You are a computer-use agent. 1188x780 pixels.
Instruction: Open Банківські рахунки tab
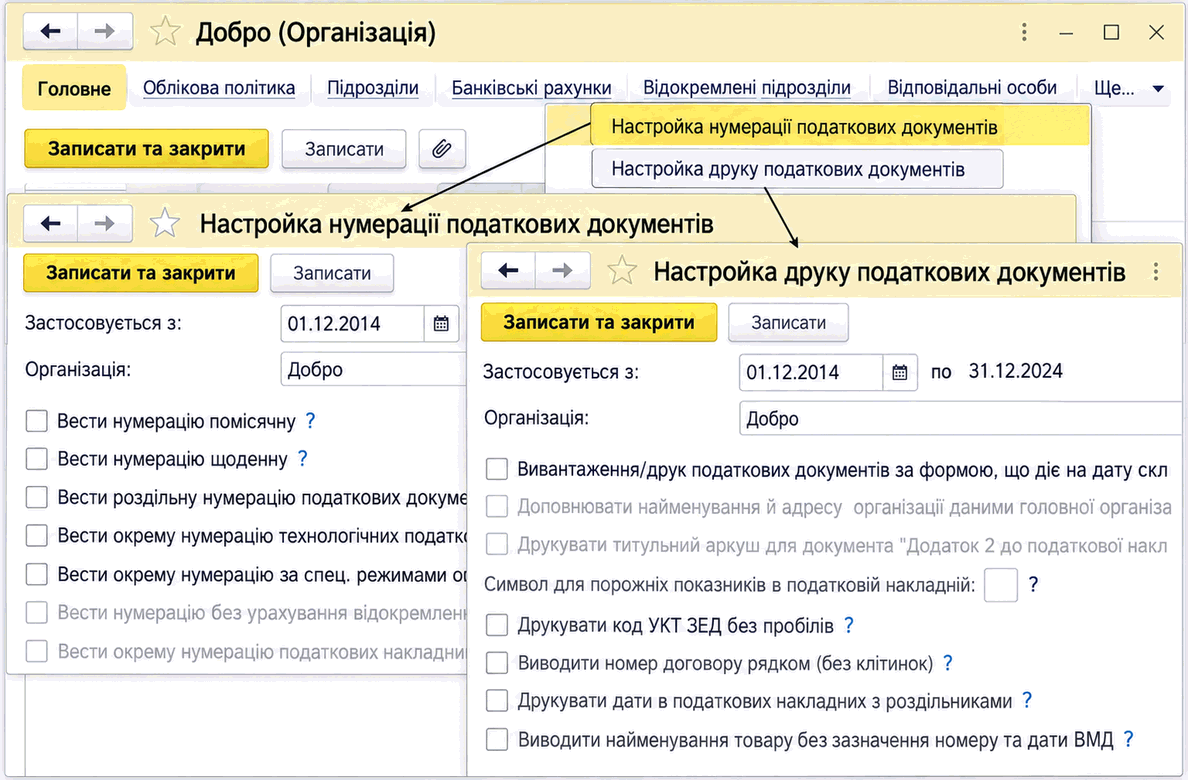[x=531, y=88]
